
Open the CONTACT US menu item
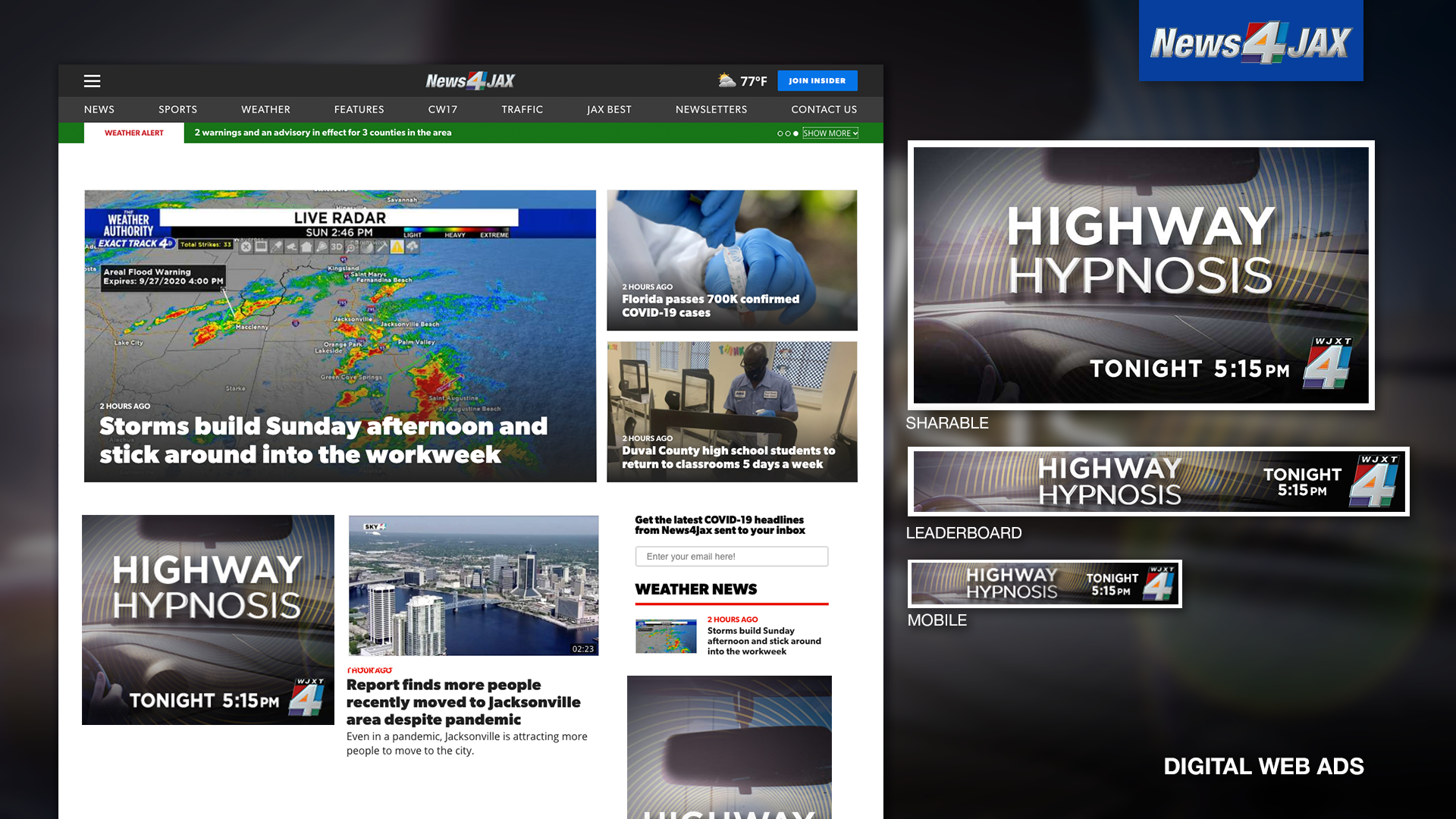tap(824, 109)
